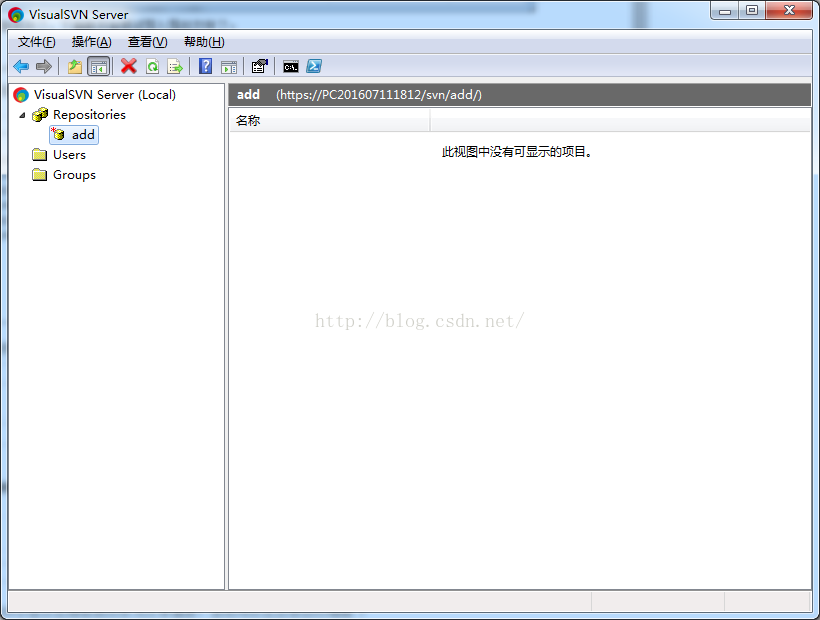
Task: Select the Users tree item
Action: tap(69, 155)
